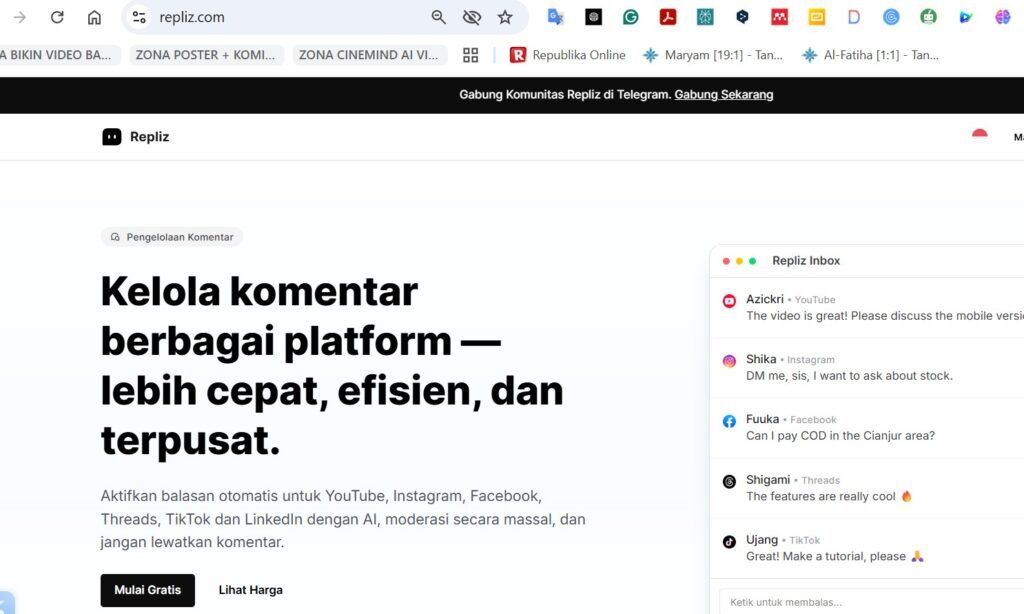Open the Al-Fatiha [1:1] bookmark

click(870, 55)
